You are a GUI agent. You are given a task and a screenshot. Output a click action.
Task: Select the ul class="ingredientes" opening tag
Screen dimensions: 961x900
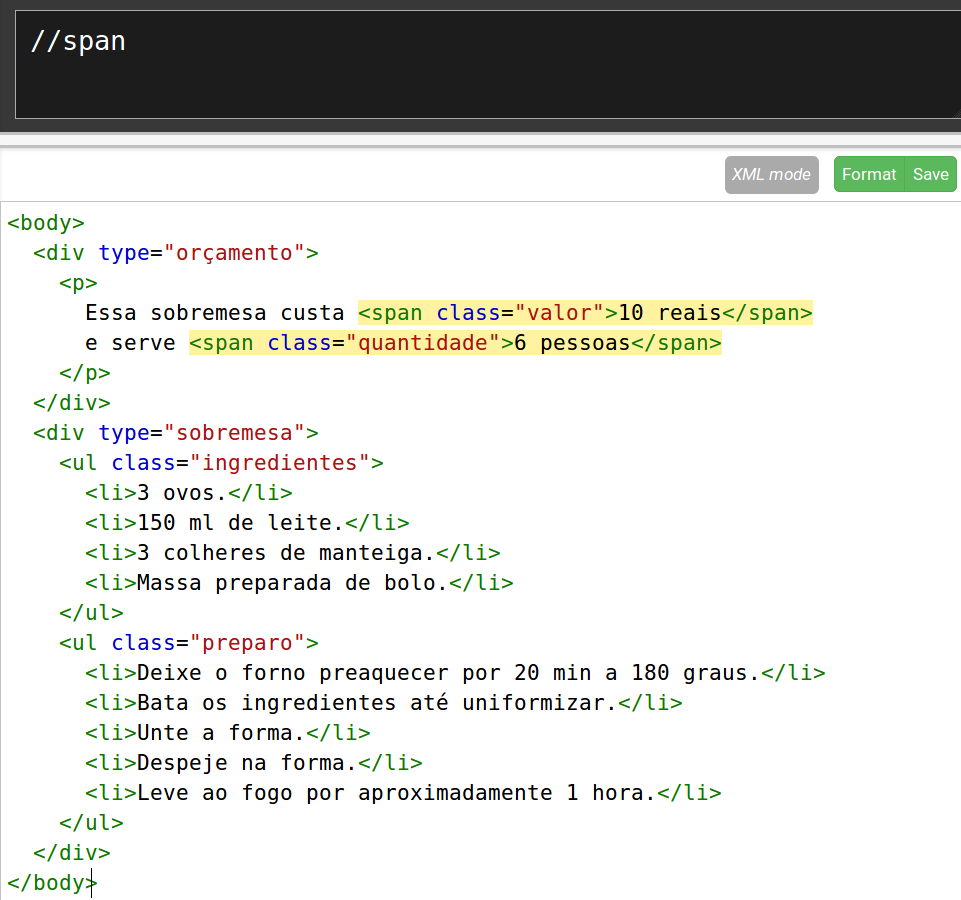point(221,463)
